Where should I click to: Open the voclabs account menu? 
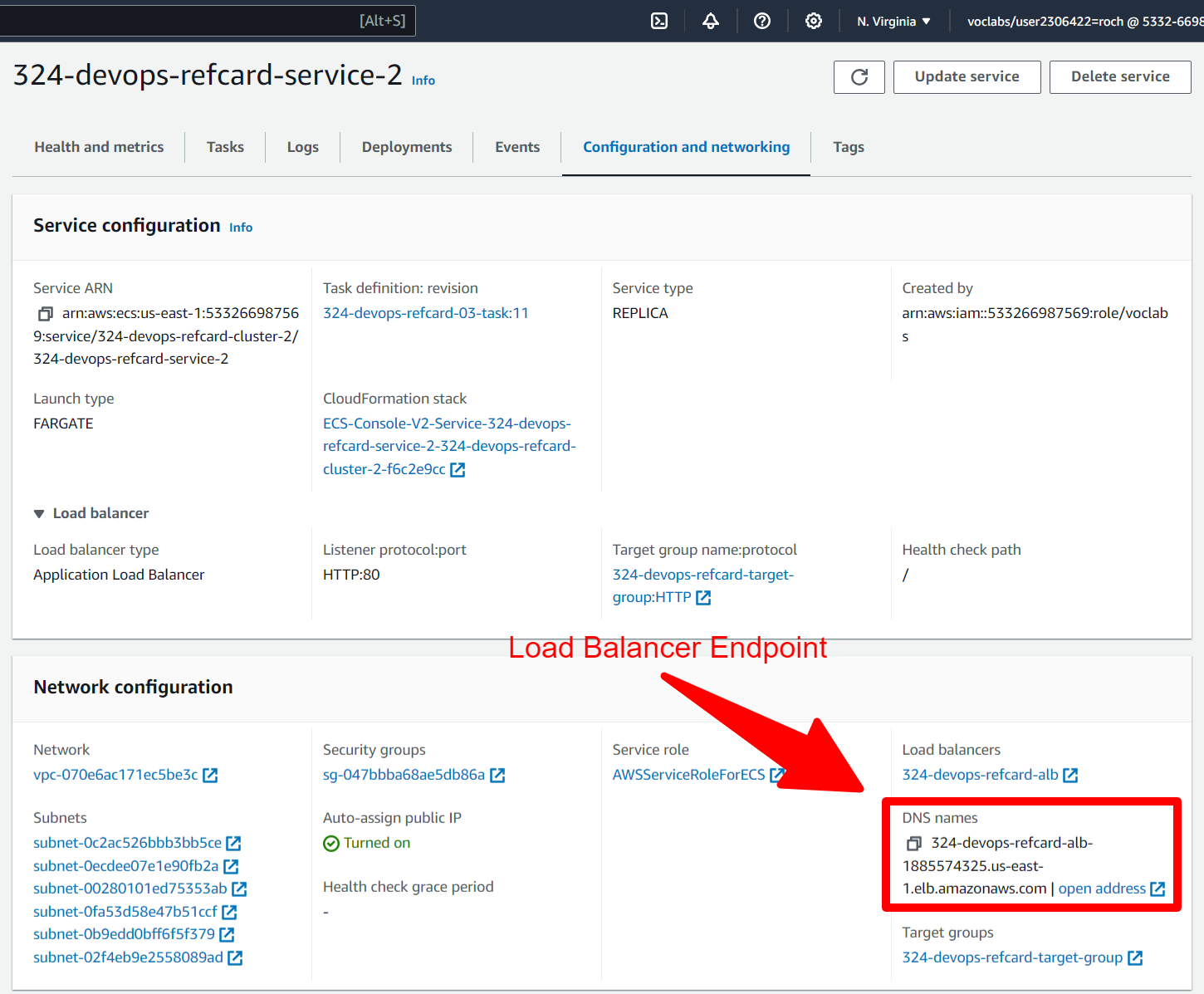pos(1084,22)
